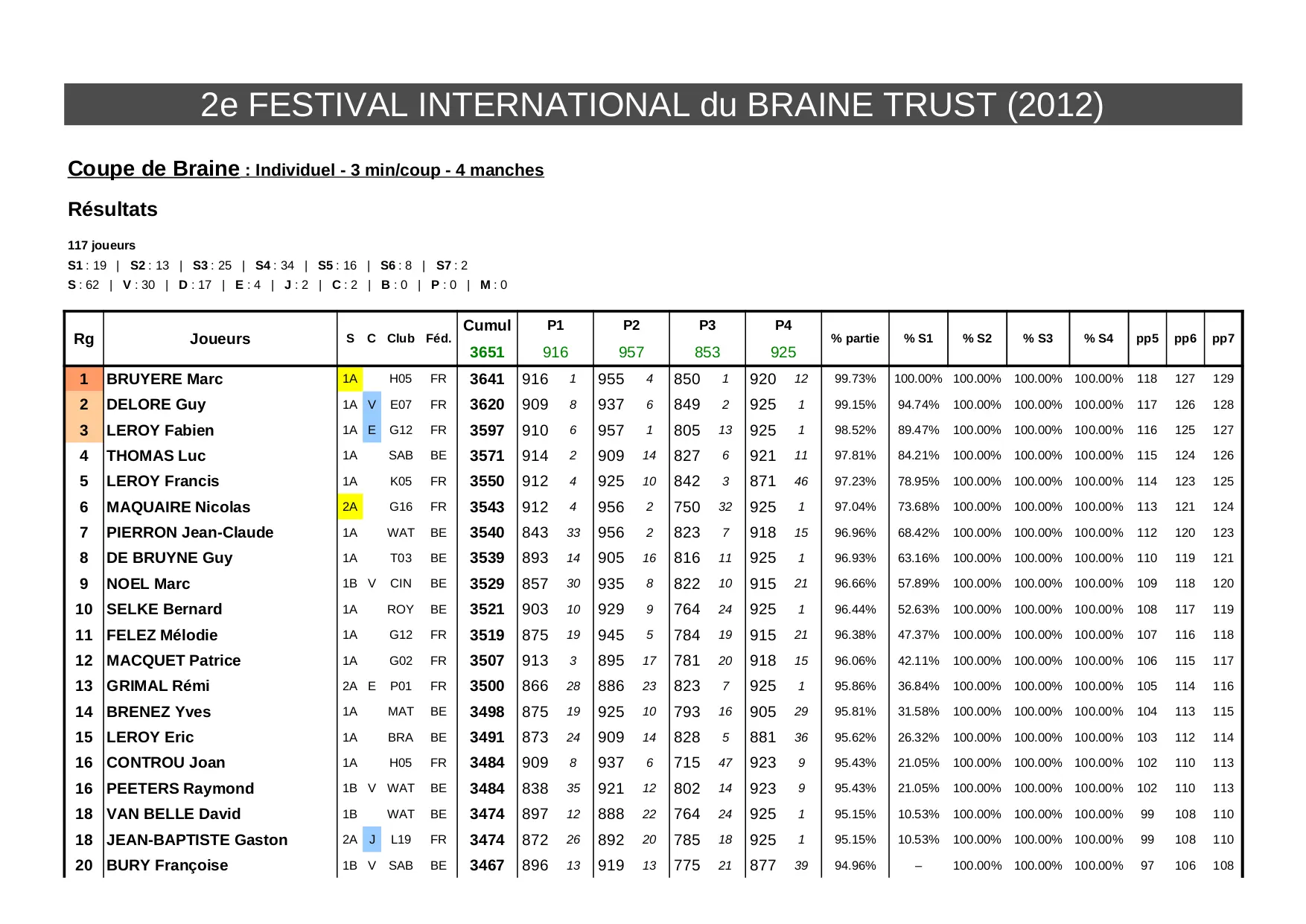Click the blue J cell for JEAN-BAPTISTE Gaston
The width and height of the screenshot is (1306, 924).
372,840
